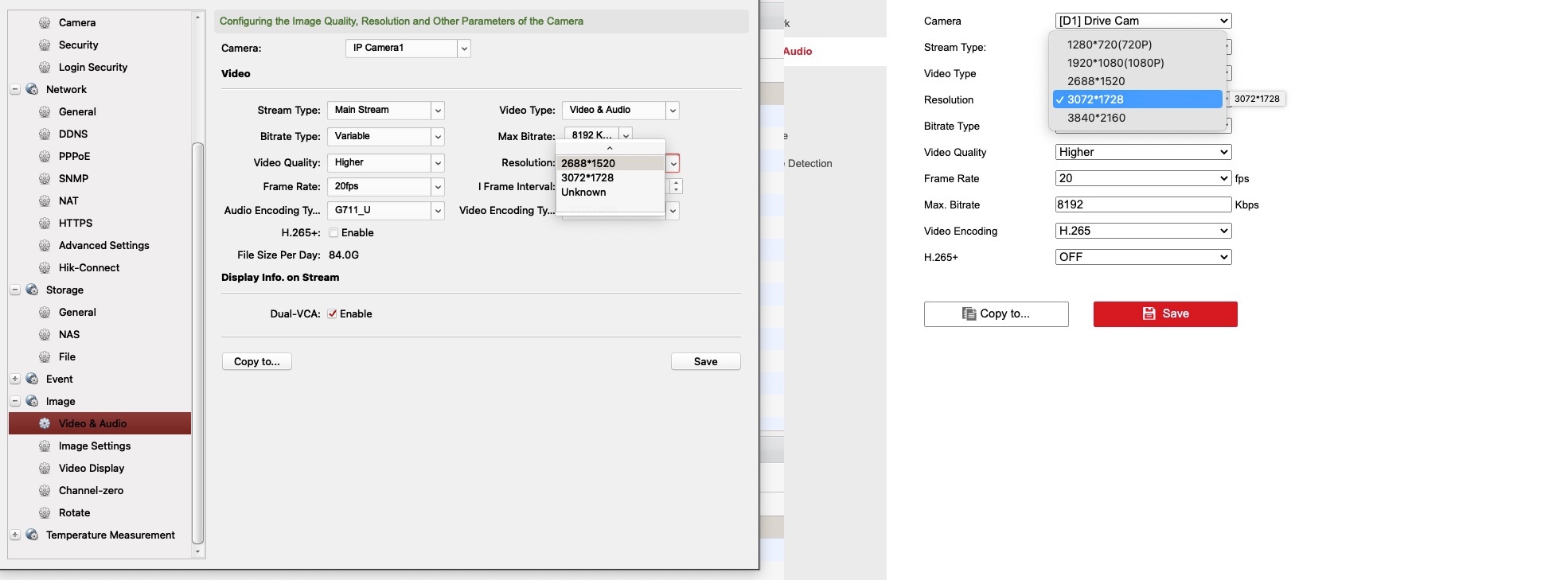The height and width of the screenshot is (580, 1568).
Task: Click the Max. Bitrate field containing 8192
Action: pos(1142,204)
